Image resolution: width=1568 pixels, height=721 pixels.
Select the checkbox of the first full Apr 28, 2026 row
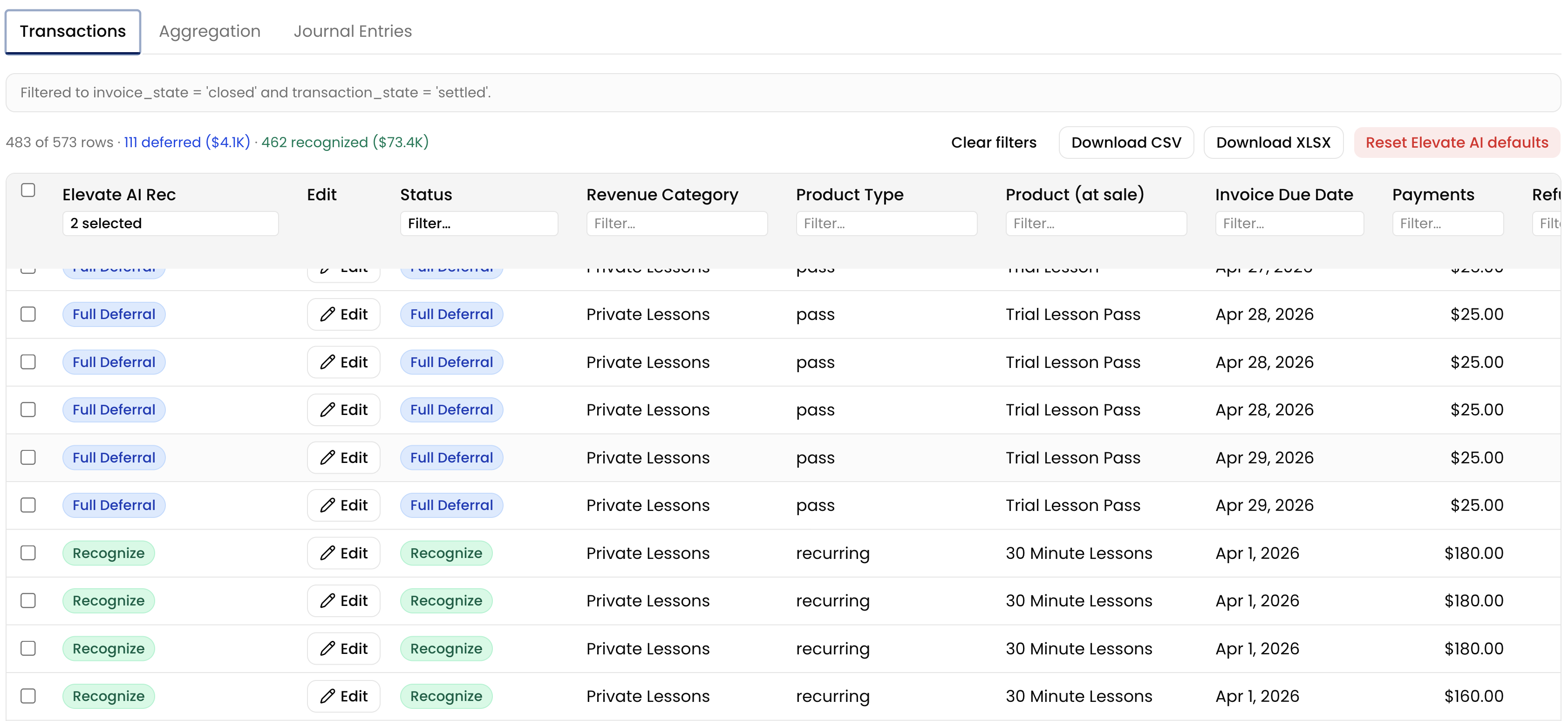[x=28, y=314]
